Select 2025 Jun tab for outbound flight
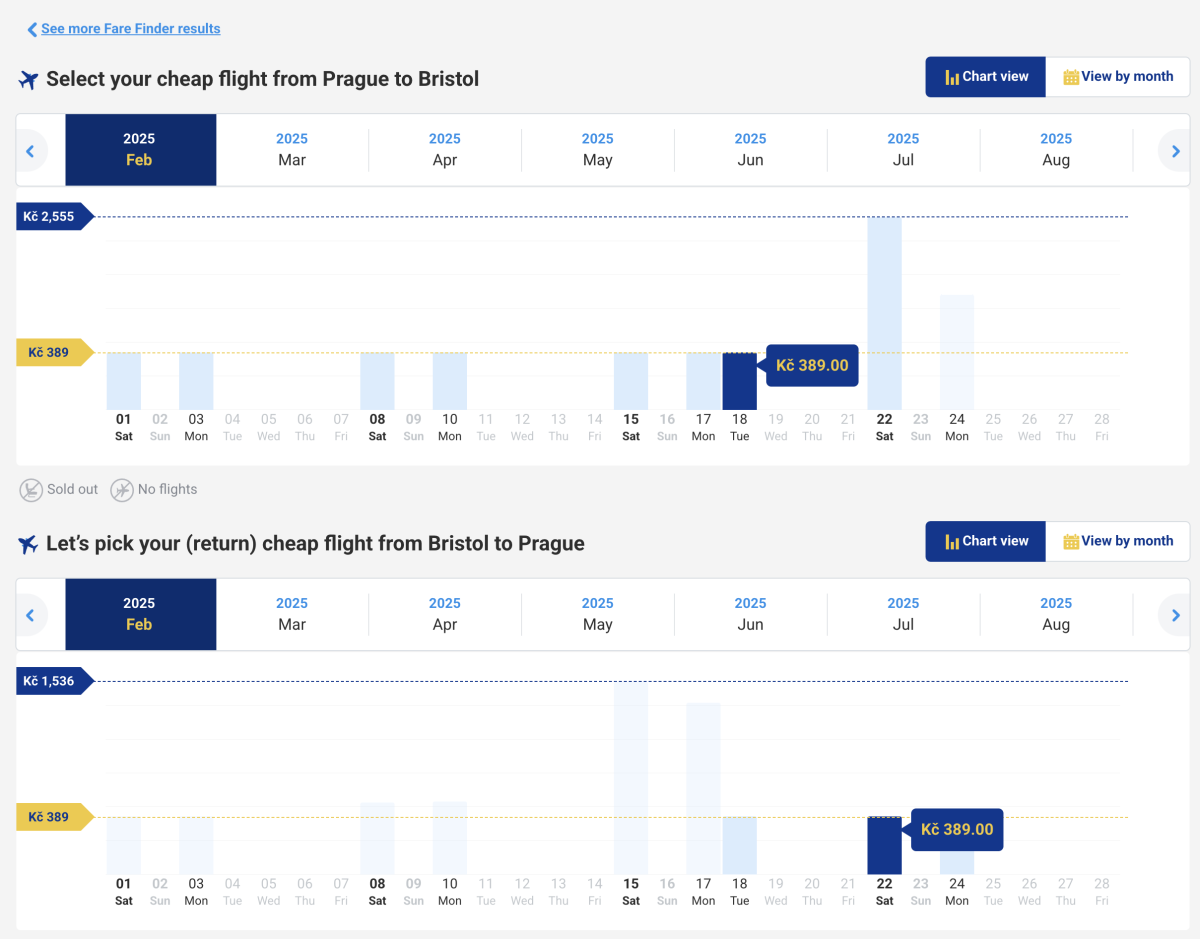The image size is (1200, 939). coord(750,150)
